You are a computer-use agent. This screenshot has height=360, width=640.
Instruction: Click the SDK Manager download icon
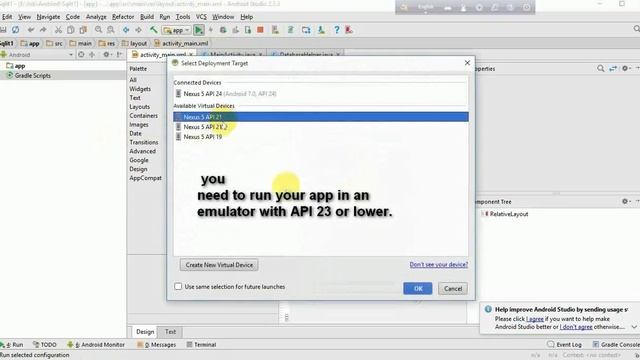coord(322,30)
